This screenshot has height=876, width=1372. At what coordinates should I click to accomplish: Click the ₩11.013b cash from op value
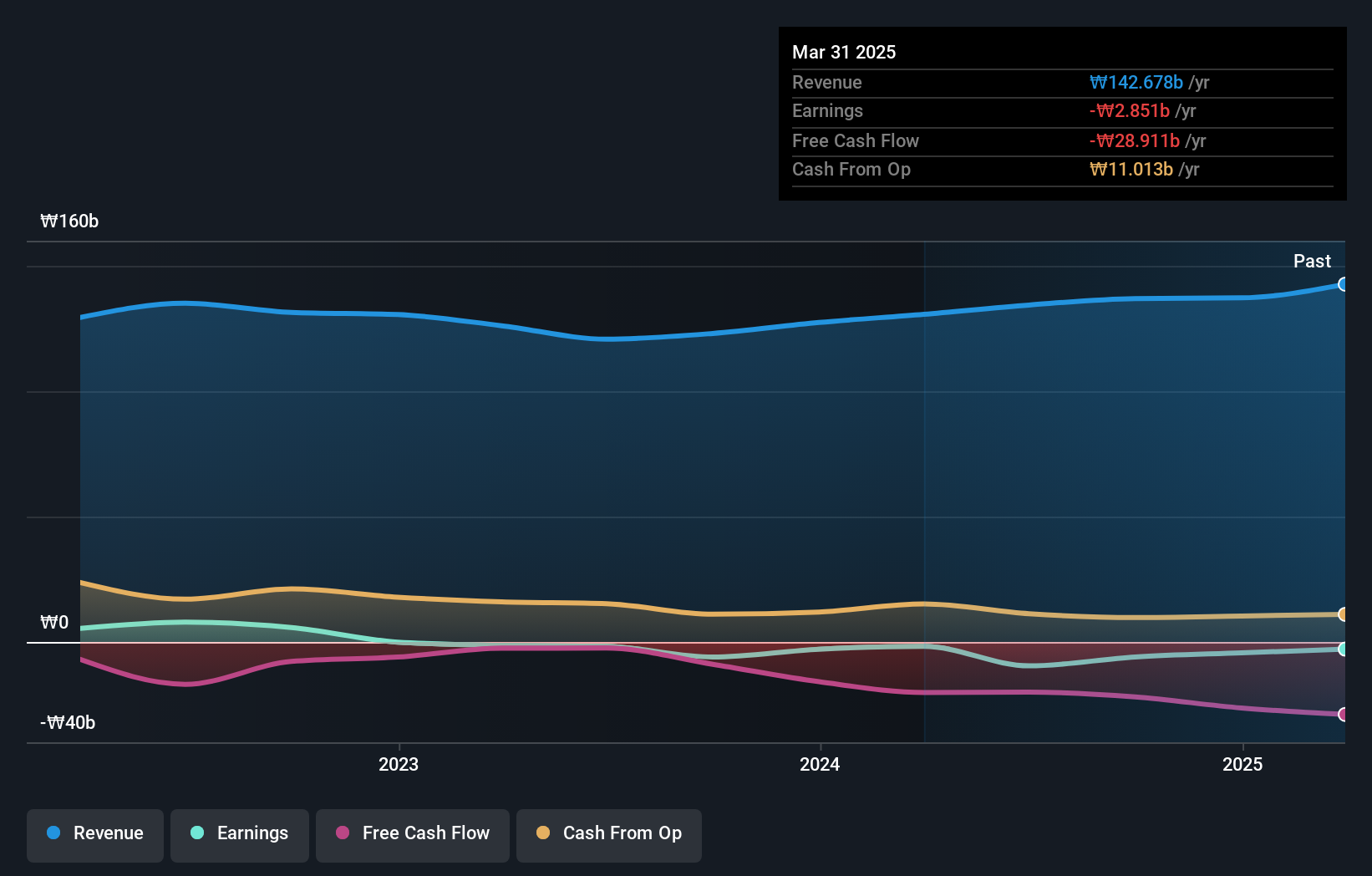coord(1131,169)
